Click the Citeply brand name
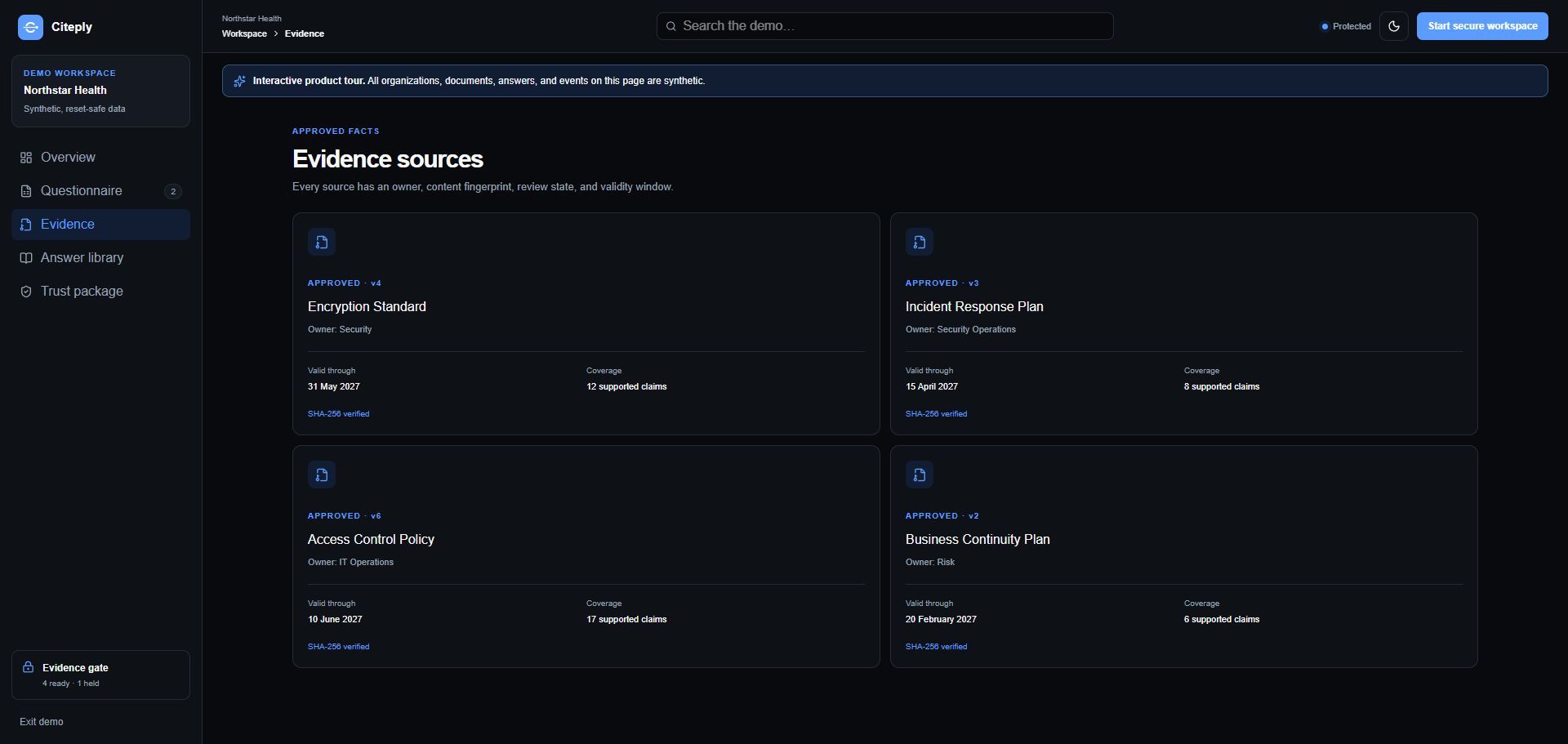The width and height of the screenshot is (1568, 744). 72,27
